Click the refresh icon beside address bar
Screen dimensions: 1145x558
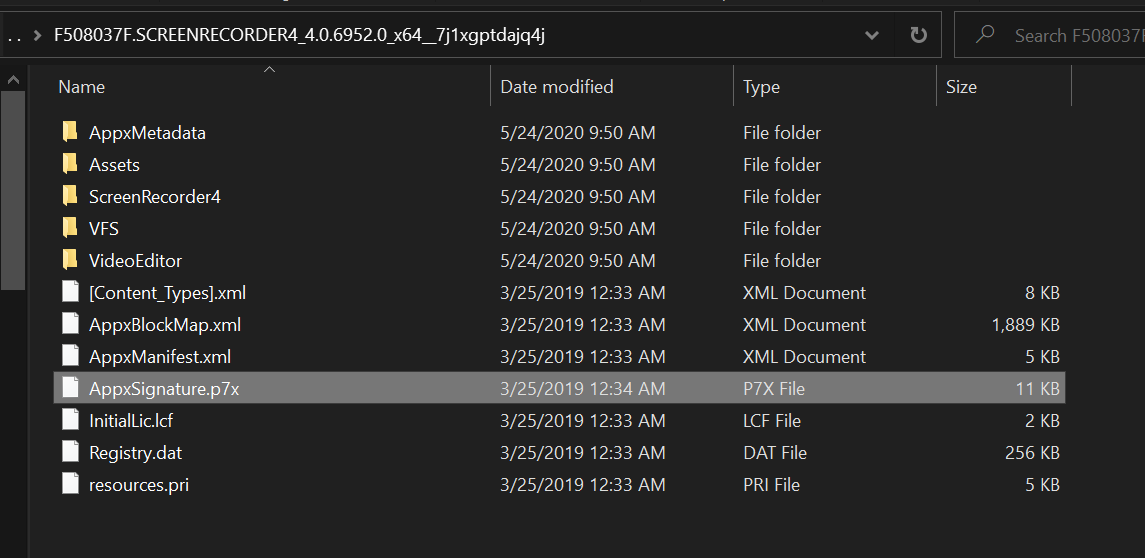[x=918, y=35]
